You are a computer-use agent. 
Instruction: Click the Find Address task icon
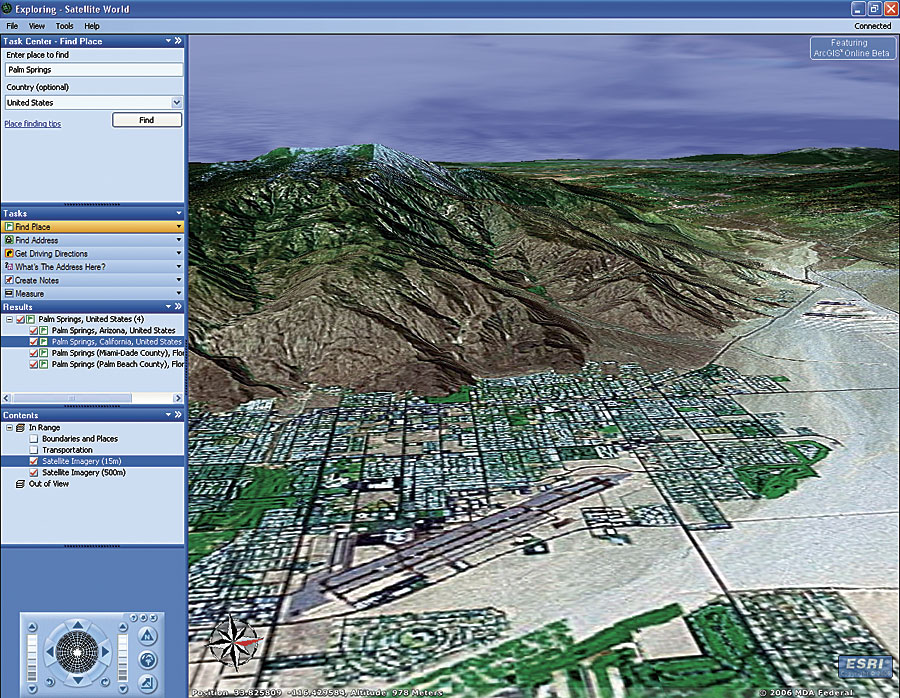pos(9,240)
